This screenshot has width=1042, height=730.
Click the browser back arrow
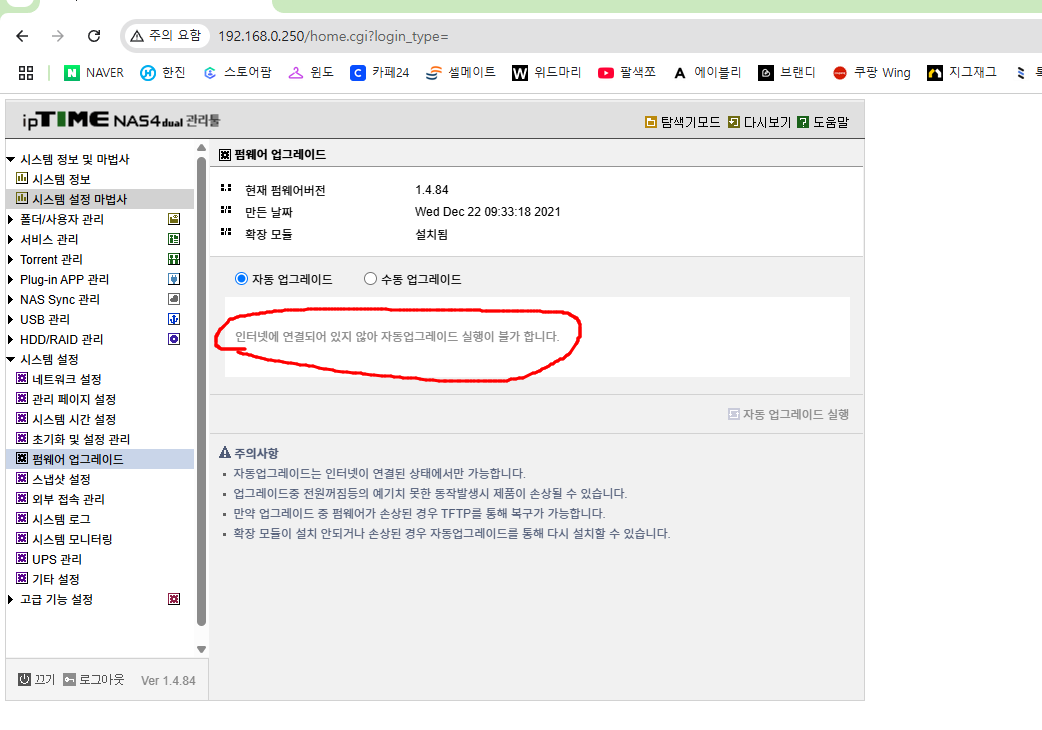pos(22,36)
